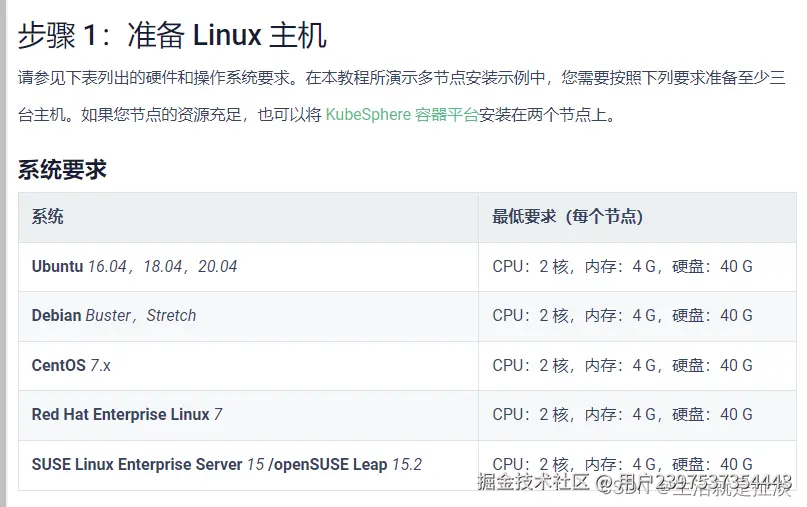
Task: Select the Red Hat Enterprise Linux 7 cell
Action: point(127,414)
